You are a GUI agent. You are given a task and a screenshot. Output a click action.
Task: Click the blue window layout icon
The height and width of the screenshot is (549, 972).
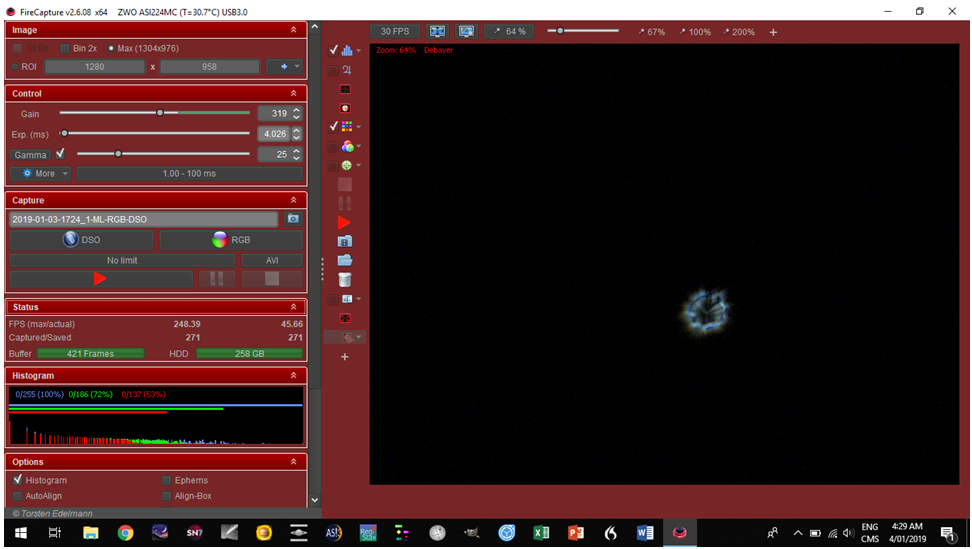(347, 299)
